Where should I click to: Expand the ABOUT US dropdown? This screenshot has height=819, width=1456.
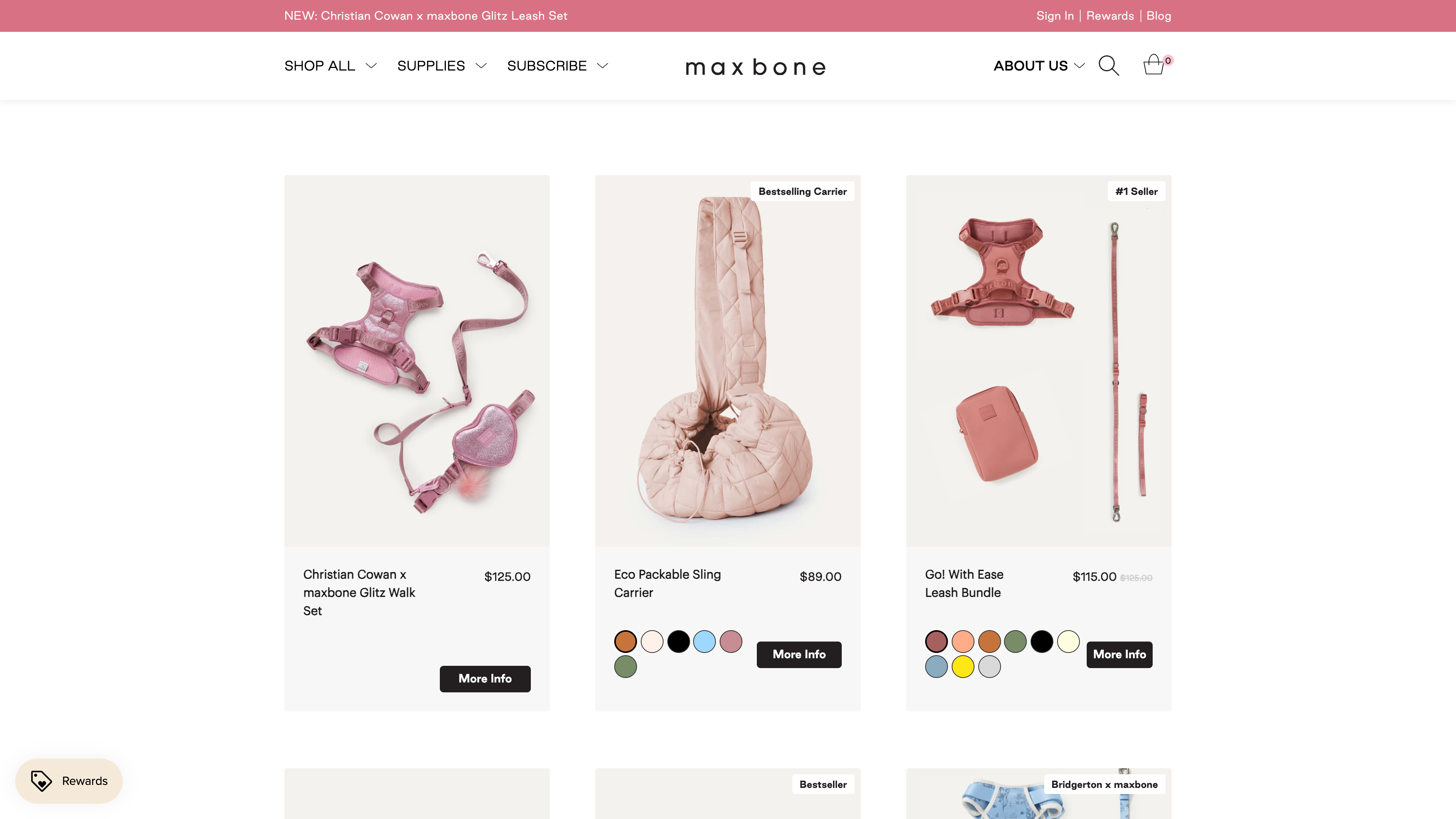(x=1038, y=66)
